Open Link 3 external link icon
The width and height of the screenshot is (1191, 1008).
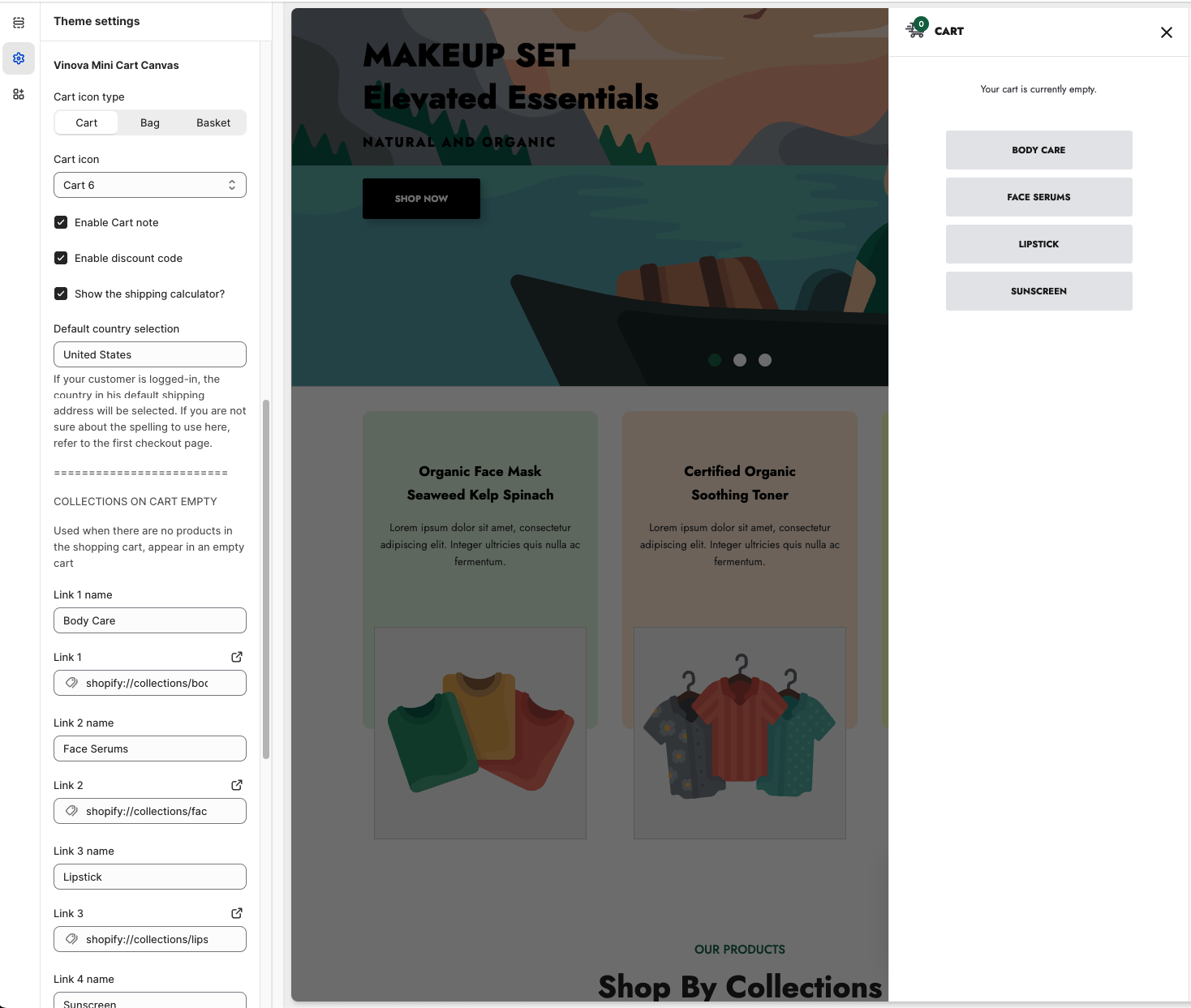click(x=237, y=913)
